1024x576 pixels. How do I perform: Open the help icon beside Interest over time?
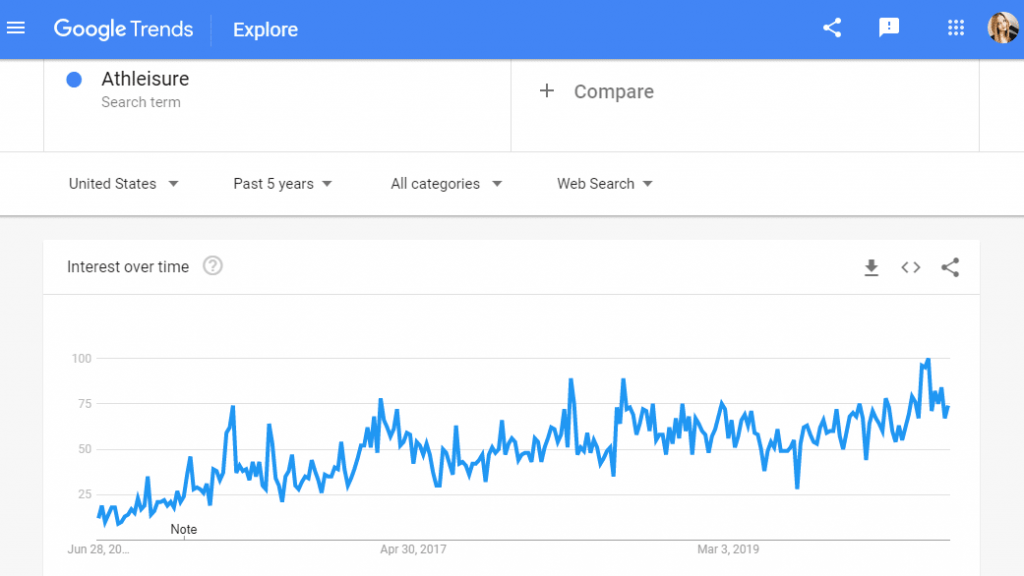click(x=212, y=266)
